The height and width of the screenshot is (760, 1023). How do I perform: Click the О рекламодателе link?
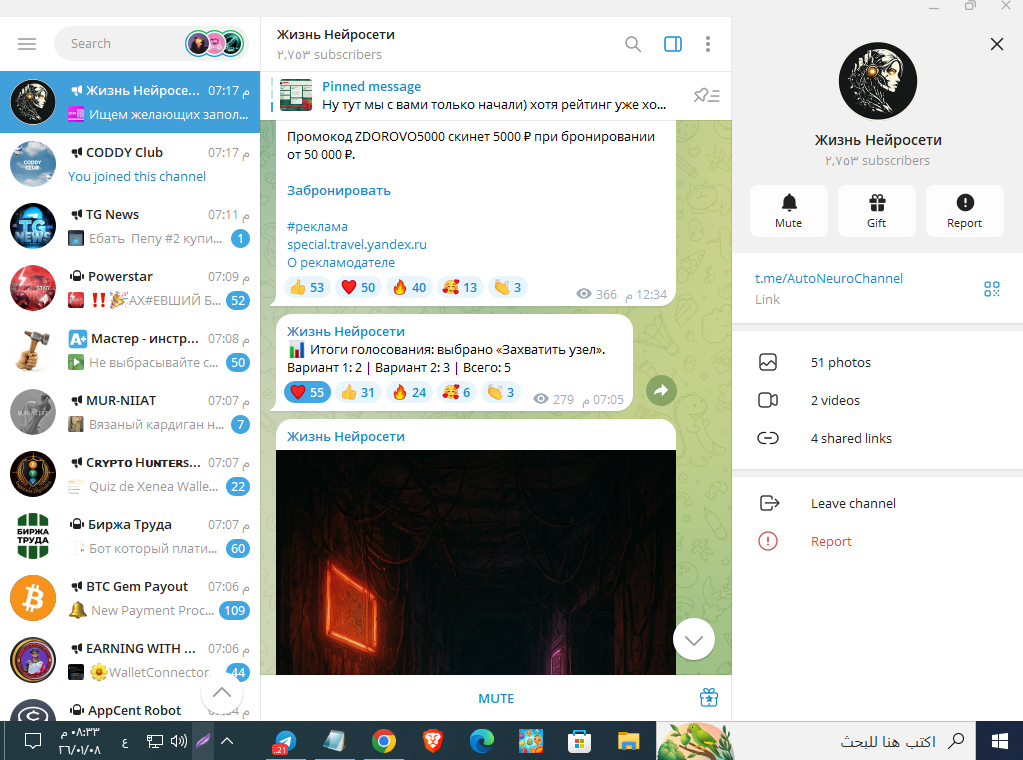pos(341,263)
